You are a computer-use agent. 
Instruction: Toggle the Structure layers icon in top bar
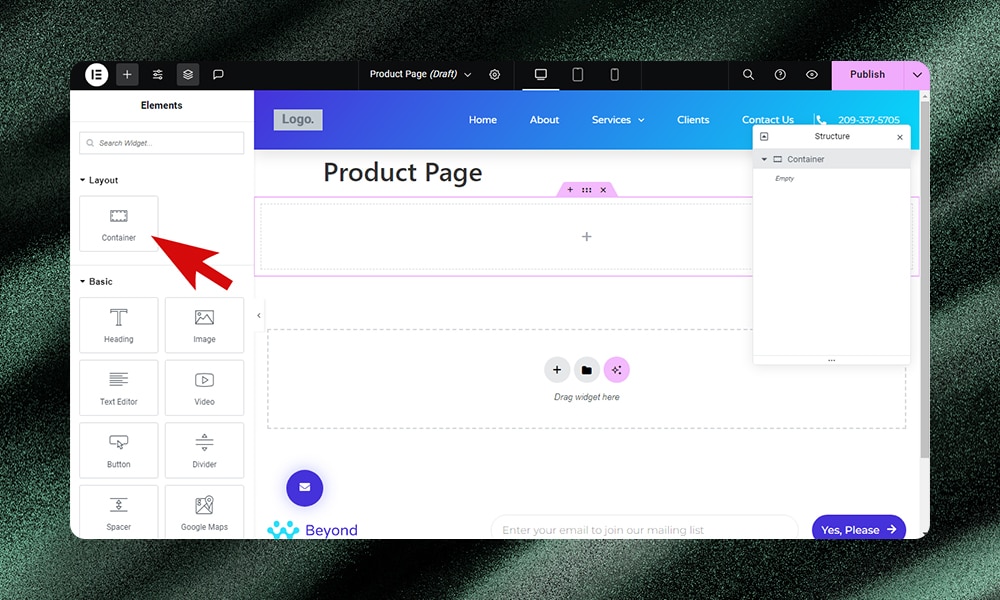click(188, 75)
